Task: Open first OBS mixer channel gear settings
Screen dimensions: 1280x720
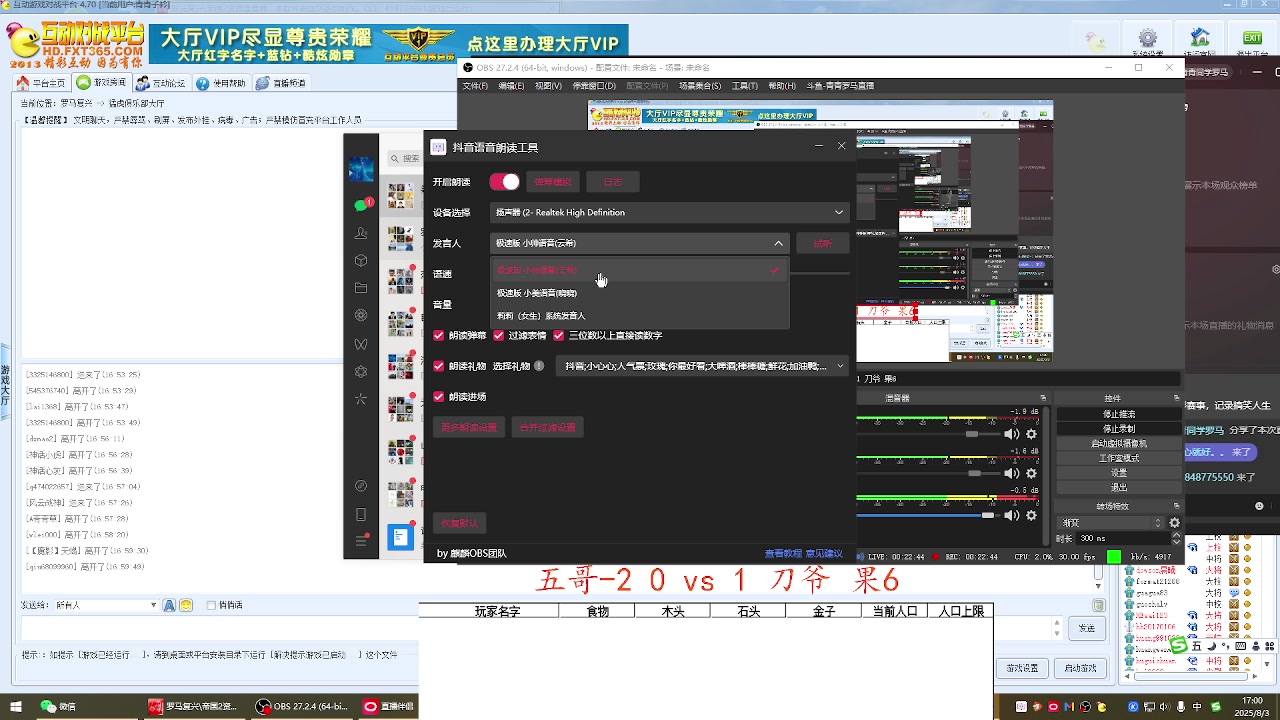Action: click(x=1032, y=434)
